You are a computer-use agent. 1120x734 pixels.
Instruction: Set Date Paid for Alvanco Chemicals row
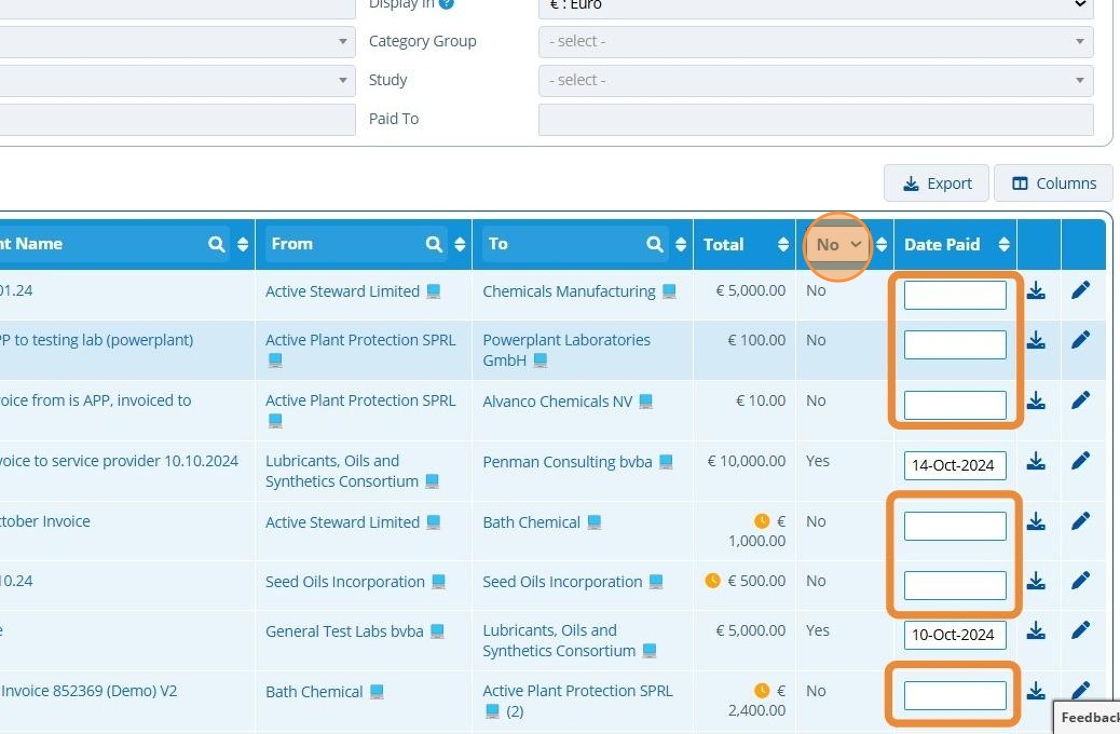[x=955, y=405]
